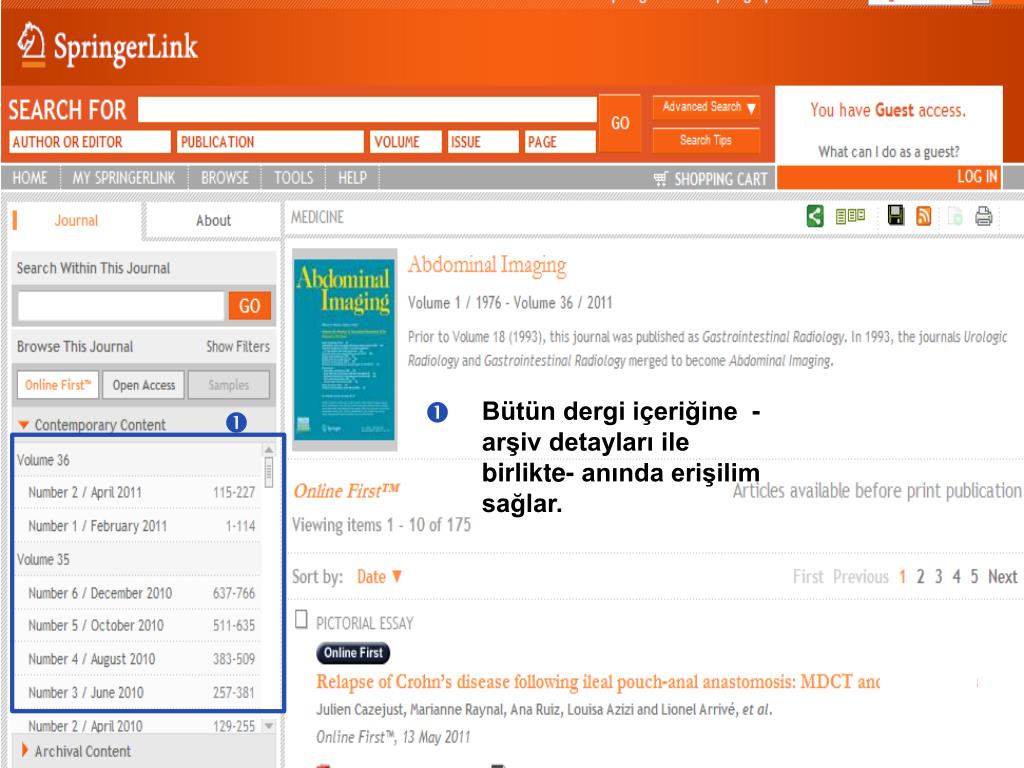Click the LOG IN button
This screenshot has height=768, width=1024.
pyautogui.click(x=888, y=177)
